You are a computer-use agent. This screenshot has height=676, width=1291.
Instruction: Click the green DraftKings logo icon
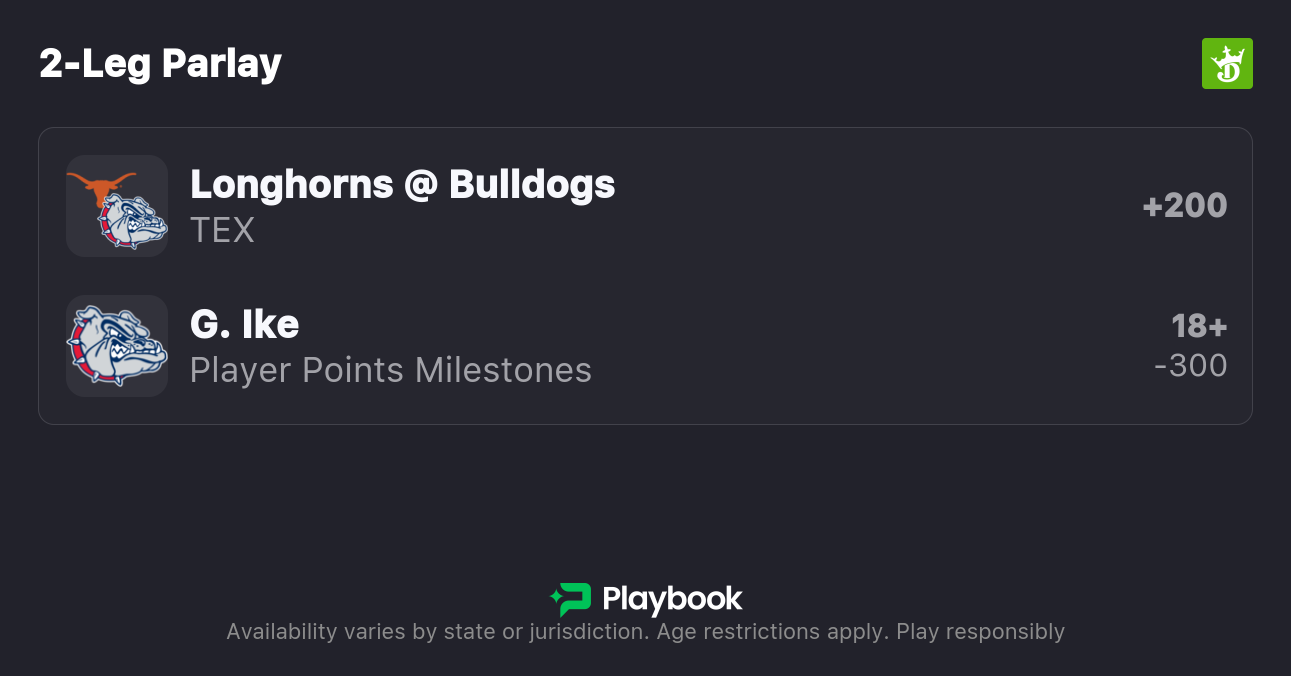tap(1226, 64)
